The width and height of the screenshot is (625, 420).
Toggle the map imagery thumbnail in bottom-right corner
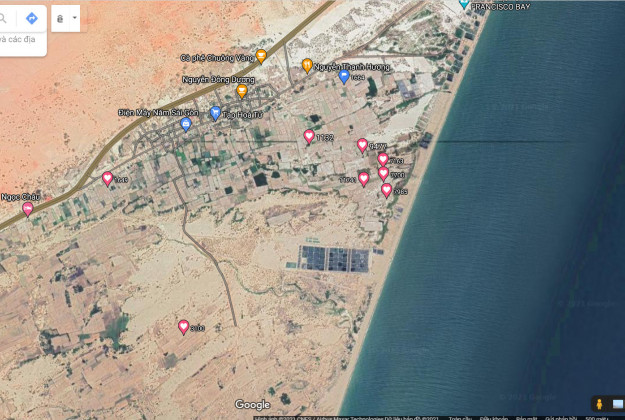point(618,404)
